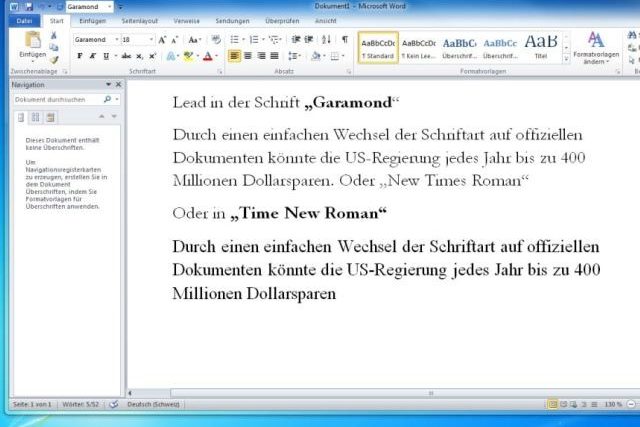Screen dimensions: 640x427
Task: Click the numbered list icon
Action: click(x=254, y=40)
